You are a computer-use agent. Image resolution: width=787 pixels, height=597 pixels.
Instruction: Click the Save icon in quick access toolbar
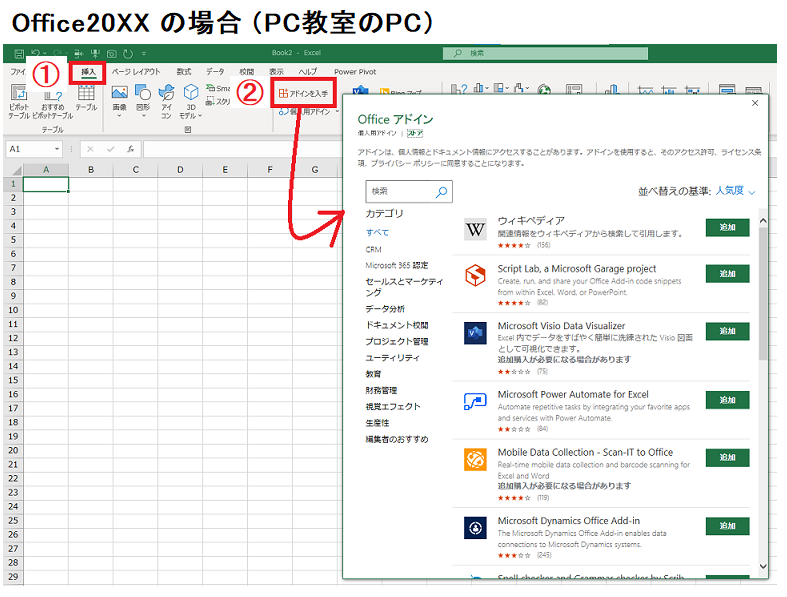(x=19, y=53)
